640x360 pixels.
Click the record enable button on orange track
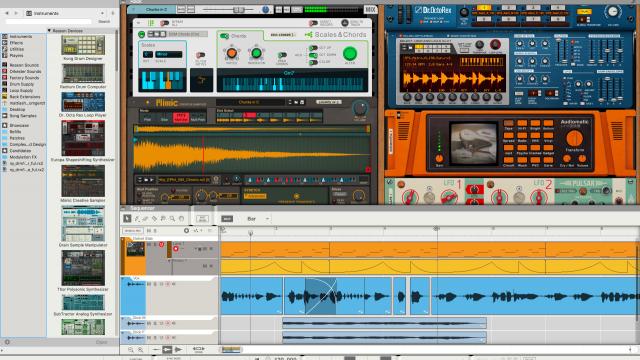pyautogui.click(x=176, y=249)
